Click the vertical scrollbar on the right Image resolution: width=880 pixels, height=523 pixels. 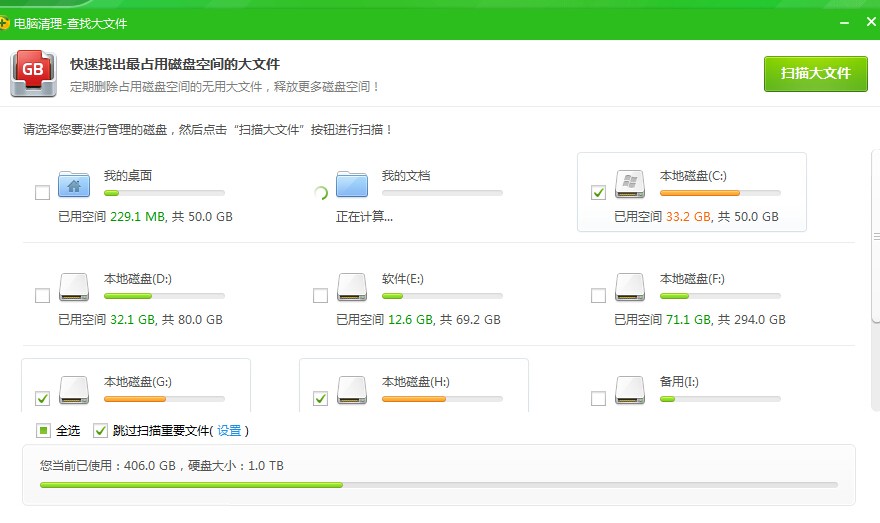point(876,236)
